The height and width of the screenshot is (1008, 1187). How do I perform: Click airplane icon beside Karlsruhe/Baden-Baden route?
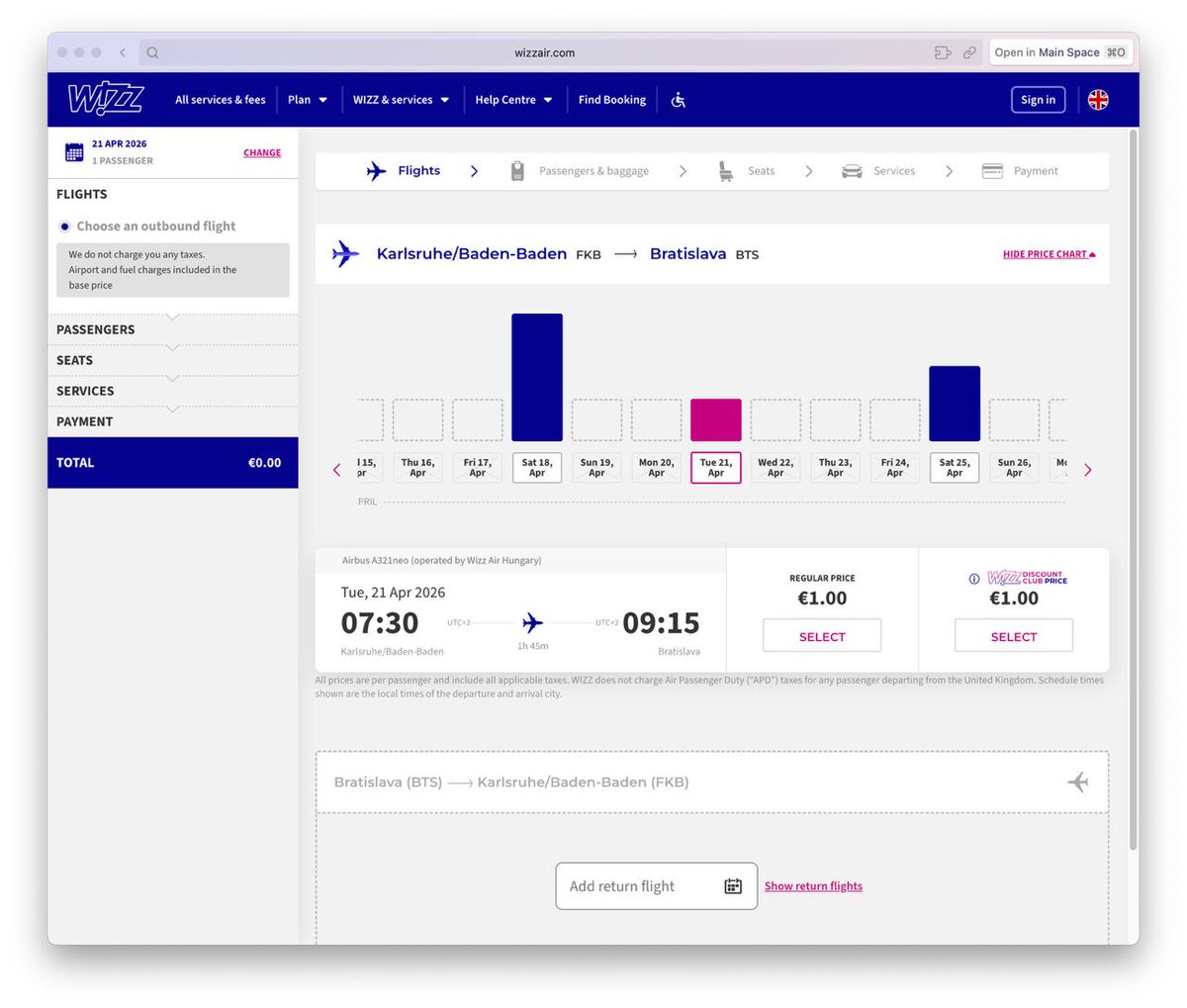point(345,254)
